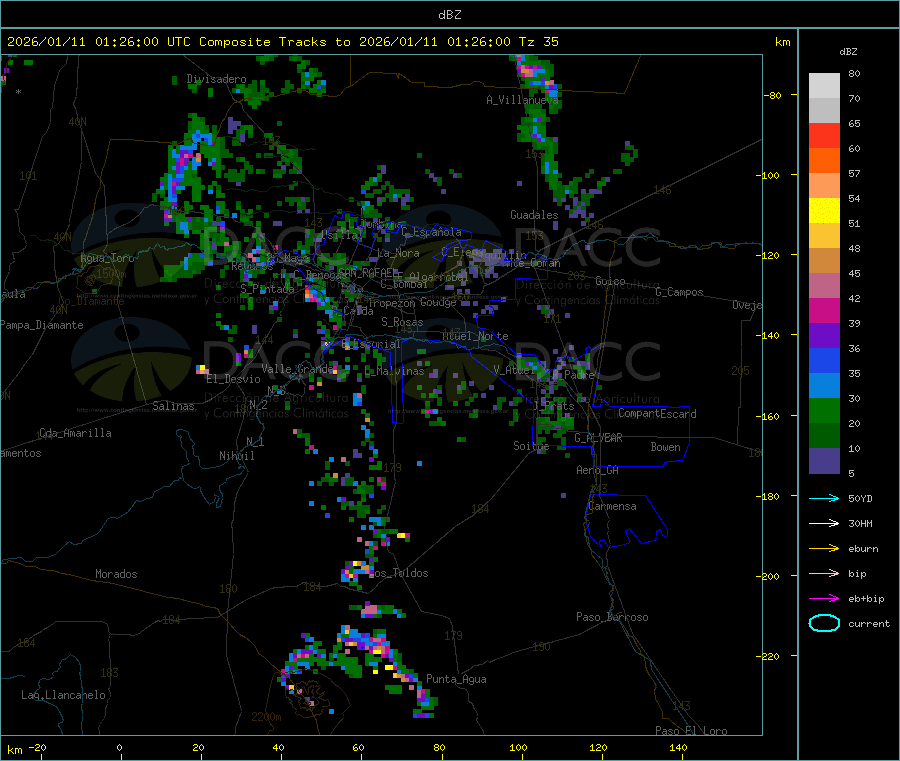Click the 0 km horizontal axis tick
Viewport: 900px width, 761px height.
tap(119, 747)
